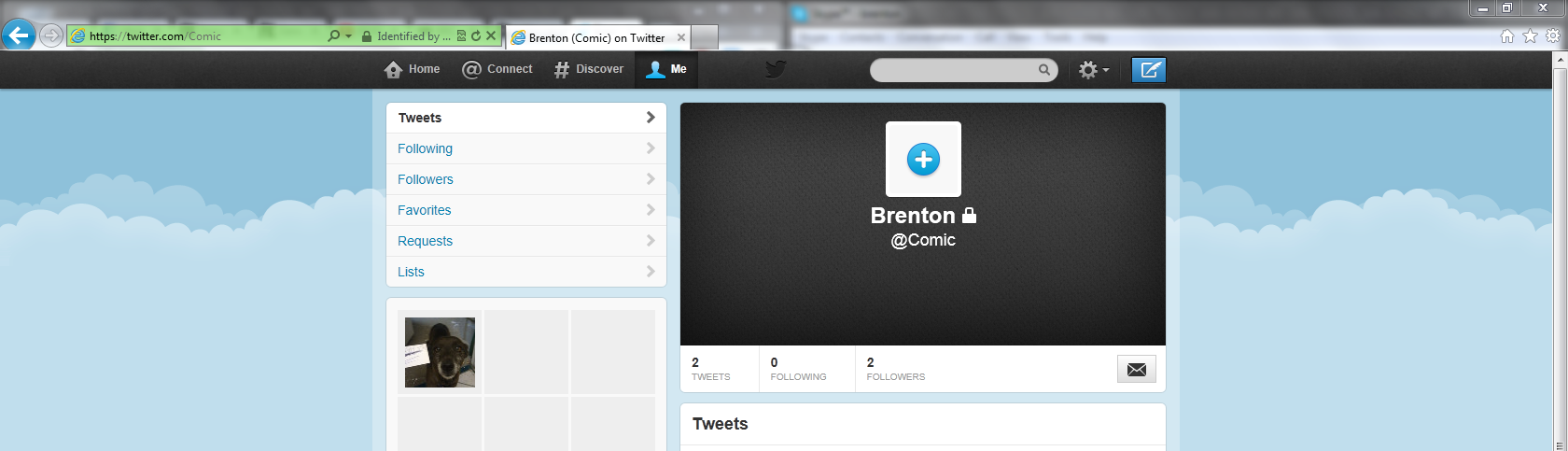This screenshot has height=451, width=1568.
Task: Click the security lock icon in address bar
Action: [367, 36]
